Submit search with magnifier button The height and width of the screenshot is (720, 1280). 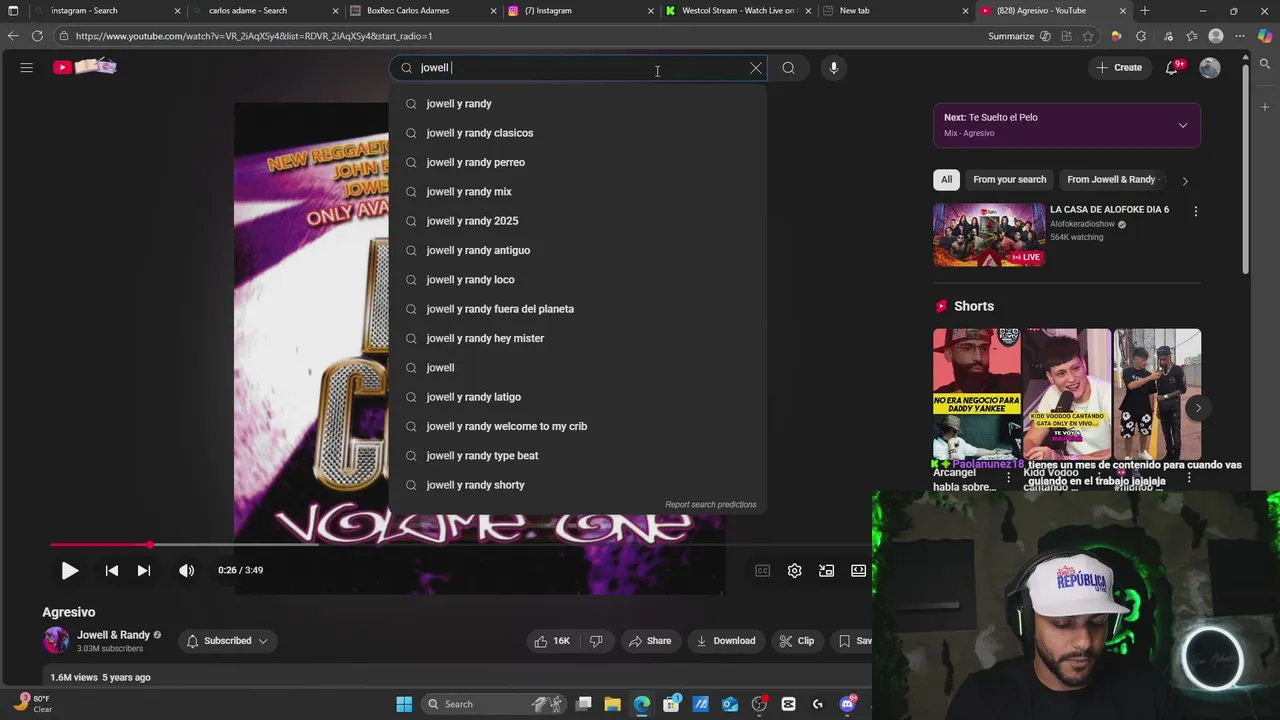coord(789,68)
